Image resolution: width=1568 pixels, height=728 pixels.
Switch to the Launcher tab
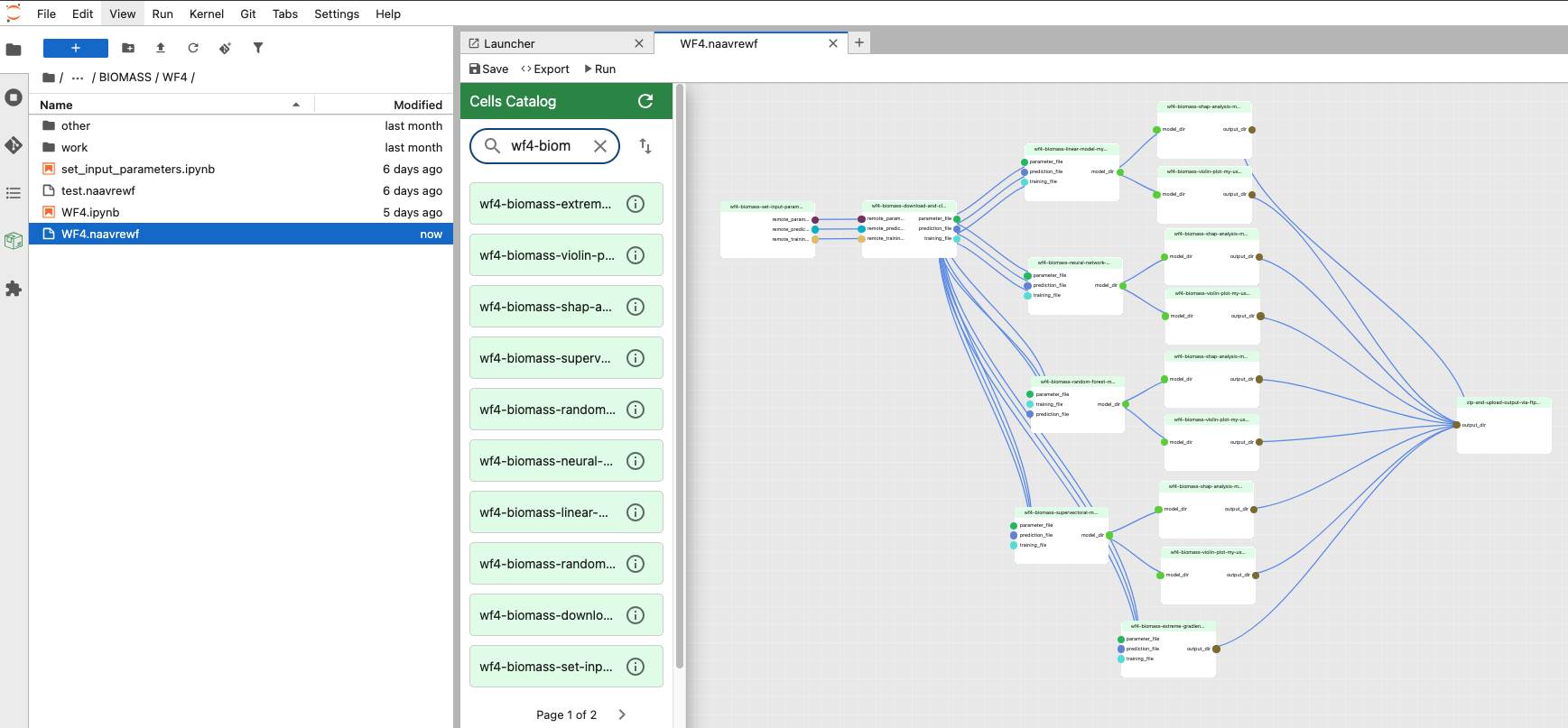coord(509,43)
